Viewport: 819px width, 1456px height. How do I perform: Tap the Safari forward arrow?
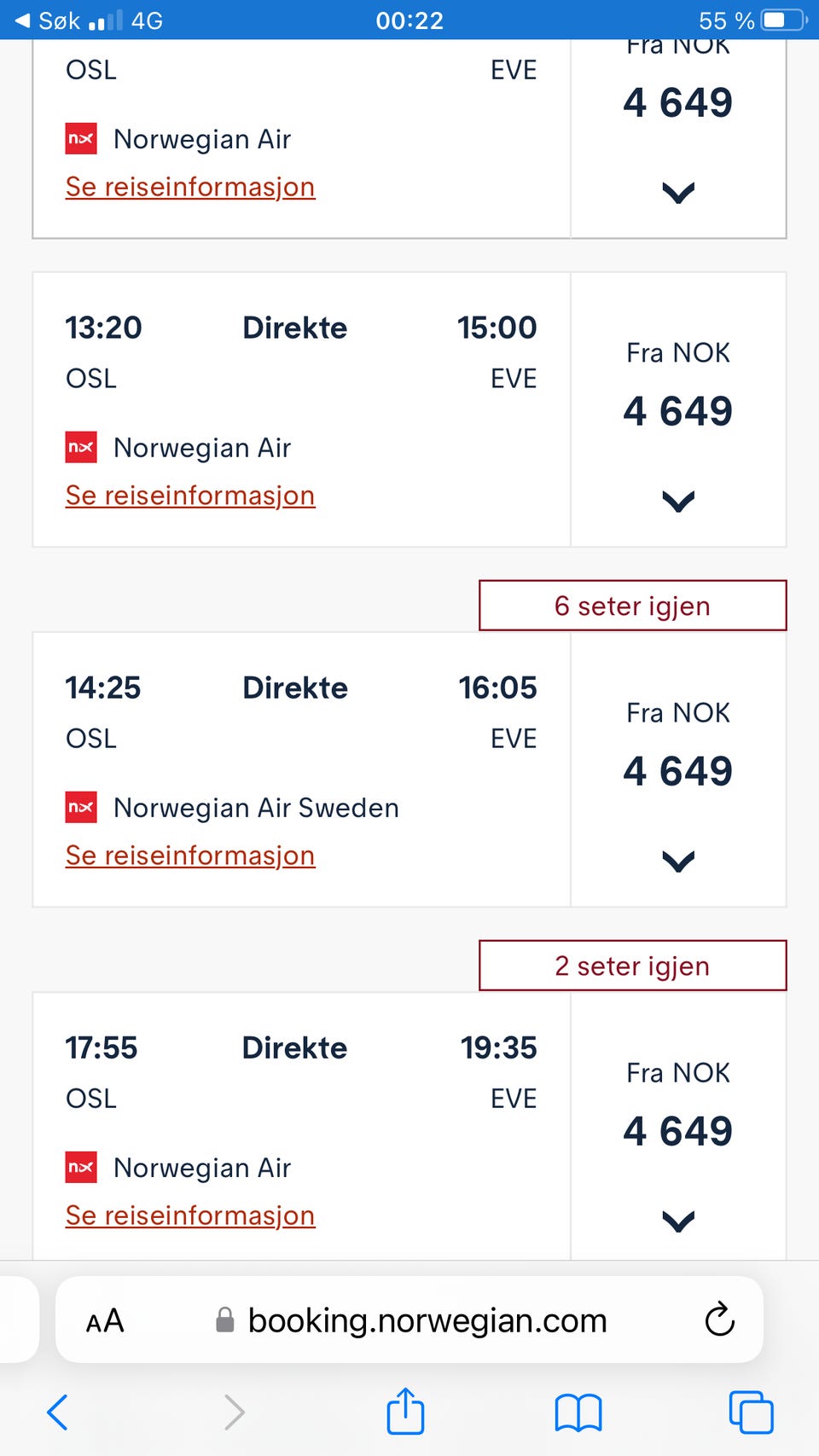click(234, 1412)
